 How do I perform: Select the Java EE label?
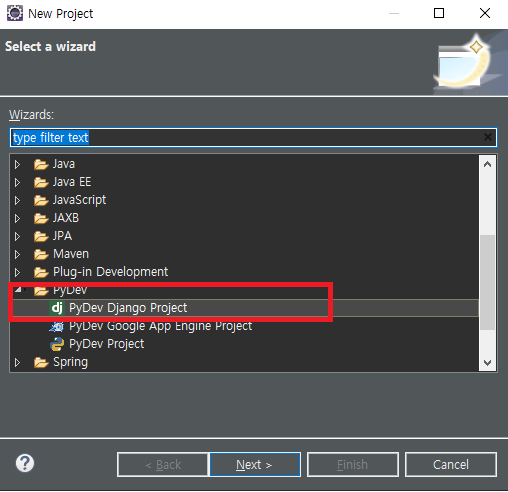[72, 182]
